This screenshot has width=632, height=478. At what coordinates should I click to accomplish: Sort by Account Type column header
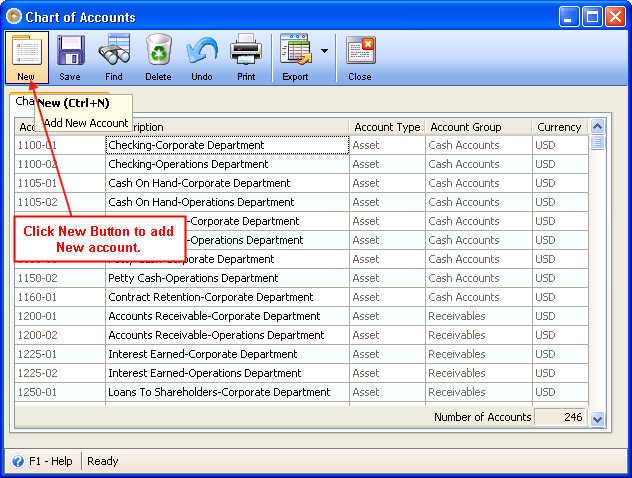(x=387, y=127)
